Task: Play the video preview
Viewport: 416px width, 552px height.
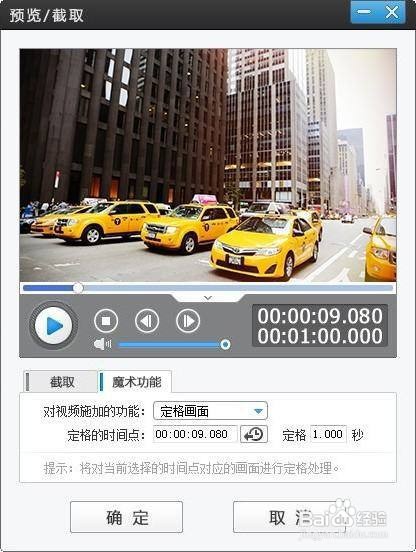Action: [x=53, y=325]
